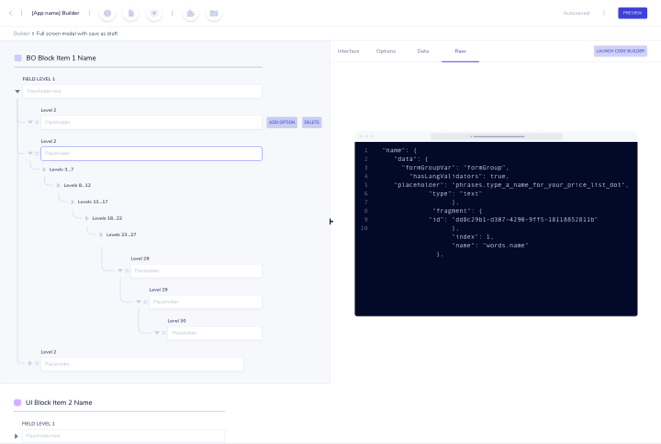Go back using the left chevron icon
661x444 pixels.
click(11, 13)
